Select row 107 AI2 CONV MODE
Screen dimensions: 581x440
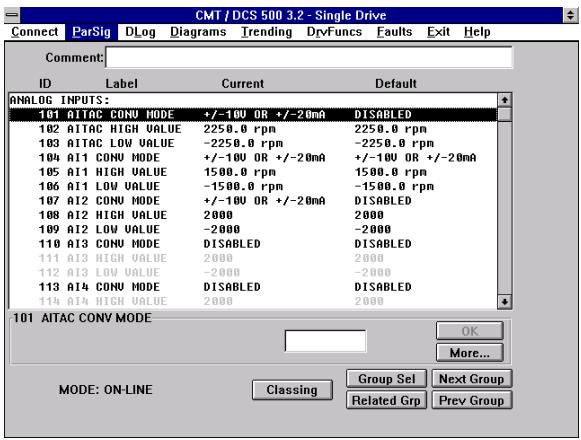click(x=253, y=201)
